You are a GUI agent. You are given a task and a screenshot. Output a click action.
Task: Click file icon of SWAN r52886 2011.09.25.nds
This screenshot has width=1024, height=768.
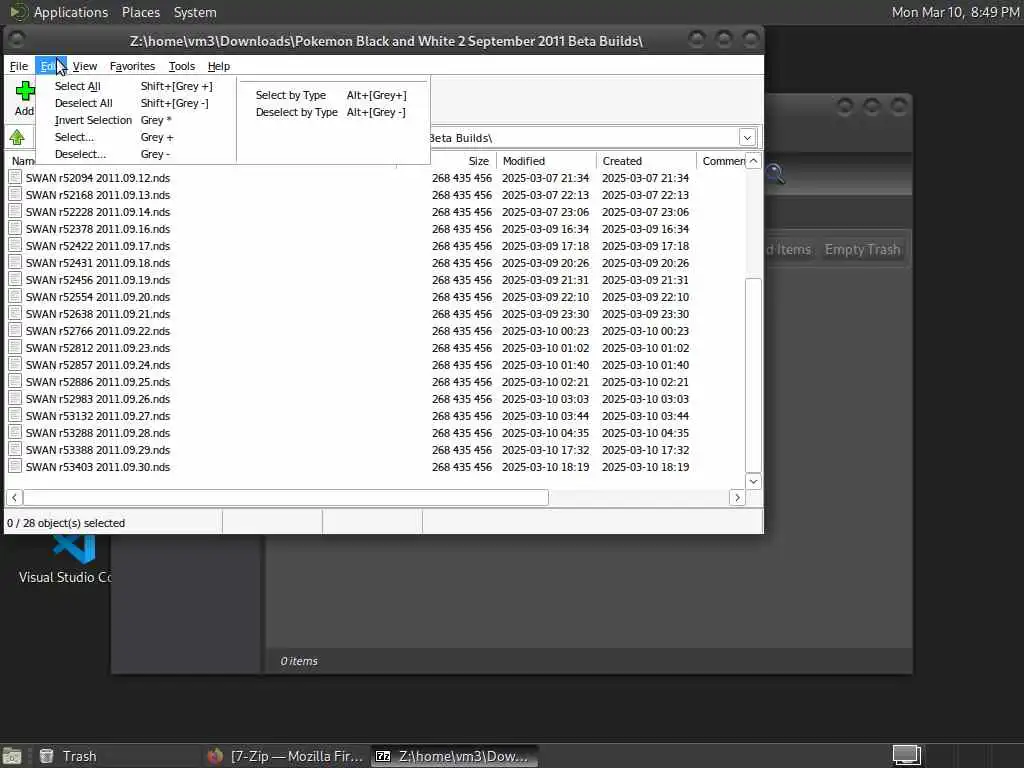point(15,381)
